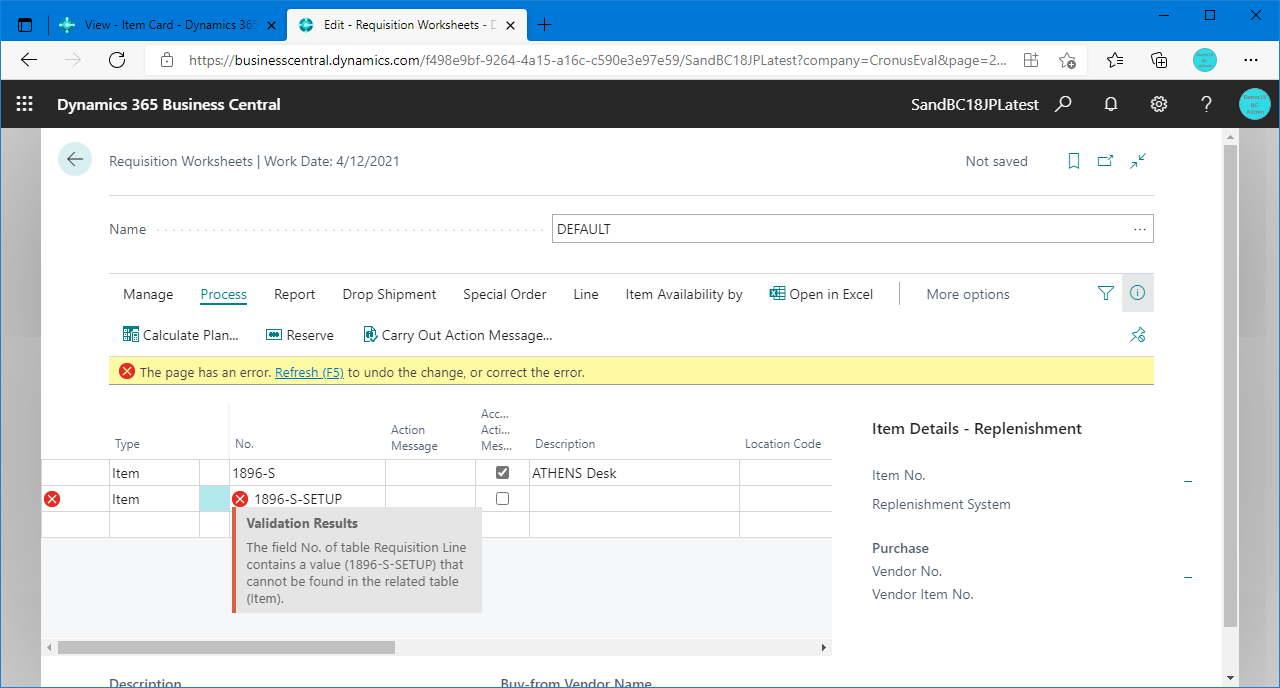Pin the action bar with the pushpin icon
Image resolution: width=1280 pixels, height=688 pixels.
tap(1137, 335)
